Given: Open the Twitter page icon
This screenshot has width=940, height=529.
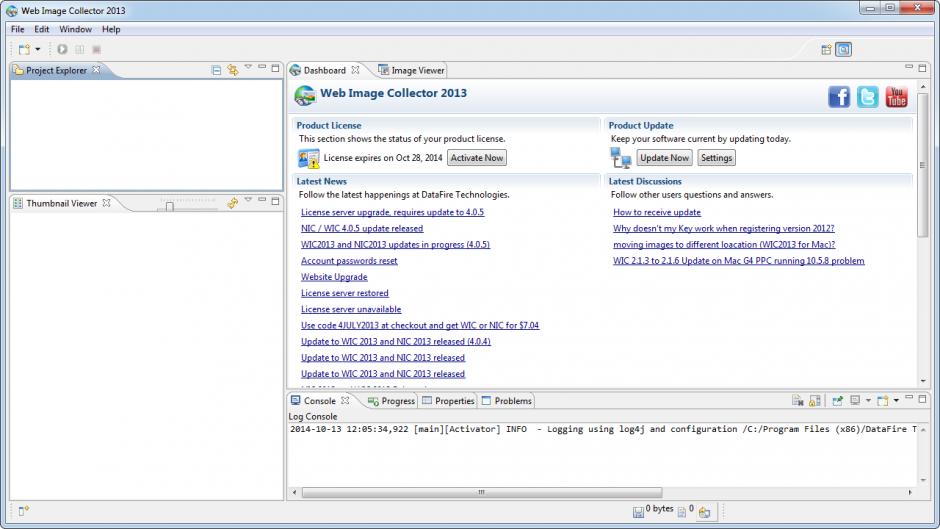Looking at the screenshot, I should tap(867, 97).
